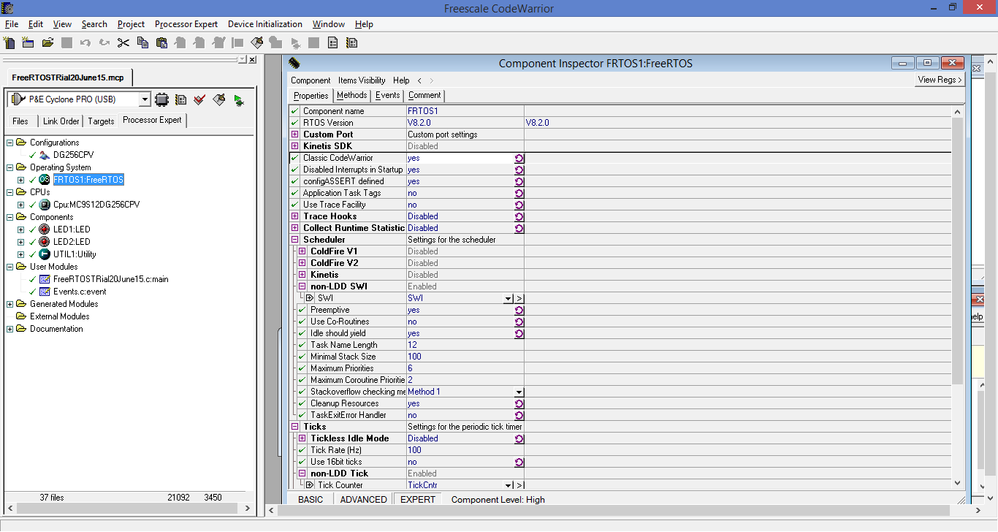
Task: Open a file using the folder icon
Action: [47, 43]
